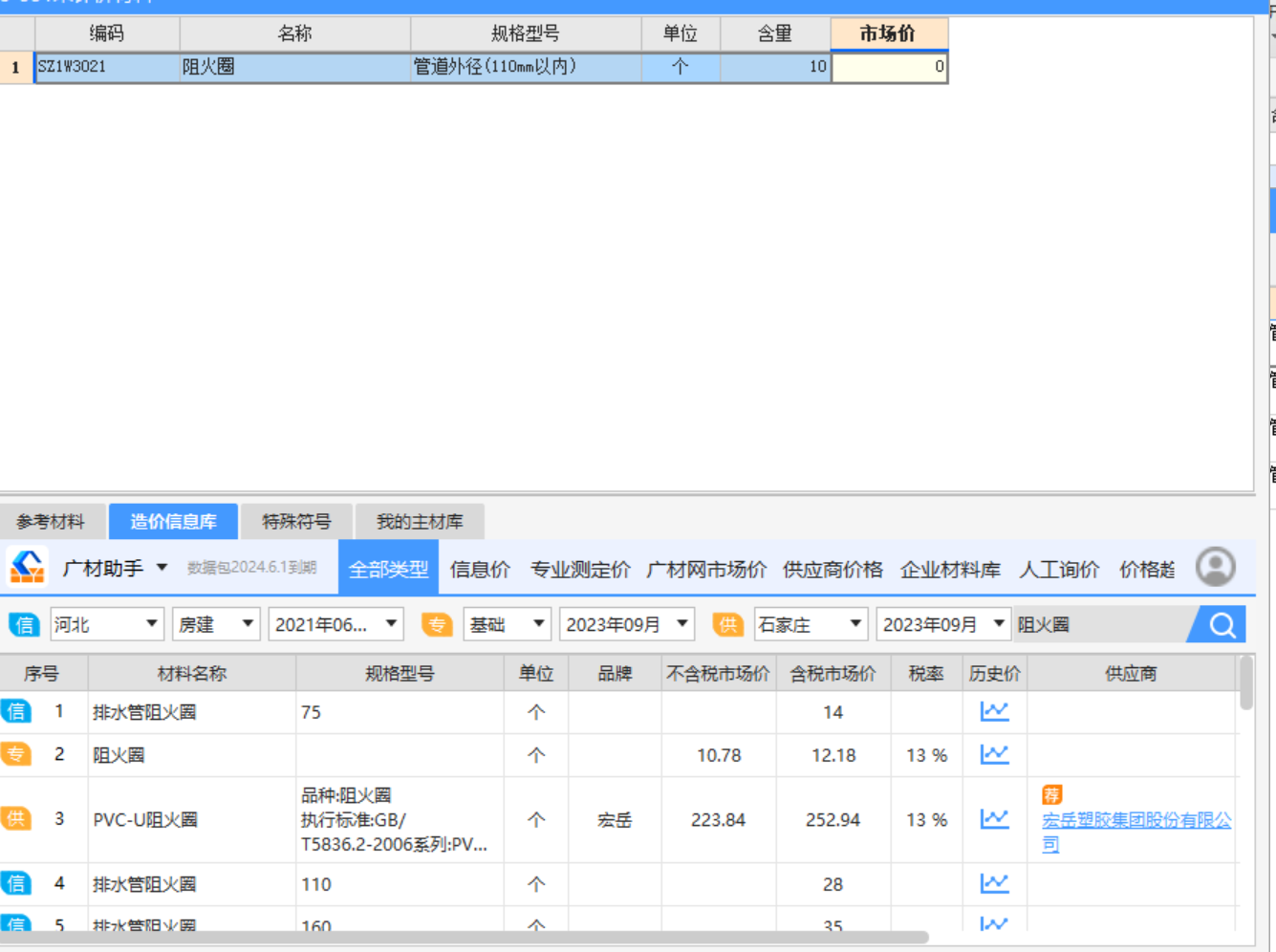1276x952 pixels.
Task: Switch to the 特殊符号 tab
Action: (x=296, y=522)
